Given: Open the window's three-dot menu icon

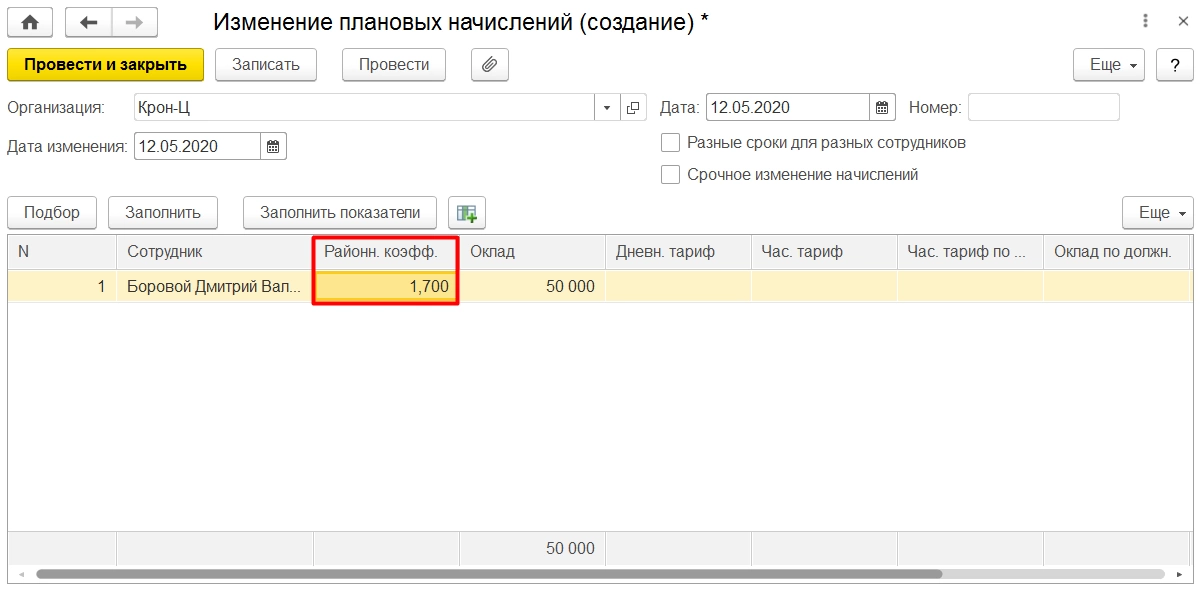Looking at the screenshot, I should (1145, 22).
